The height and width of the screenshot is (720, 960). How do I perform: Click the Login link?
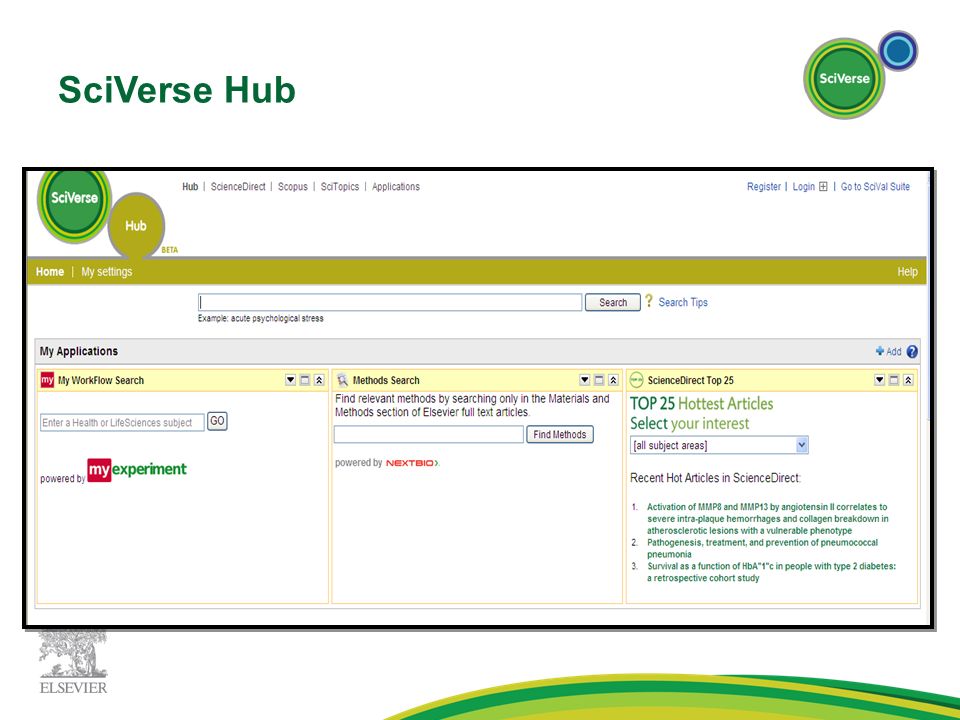[803, 187]
